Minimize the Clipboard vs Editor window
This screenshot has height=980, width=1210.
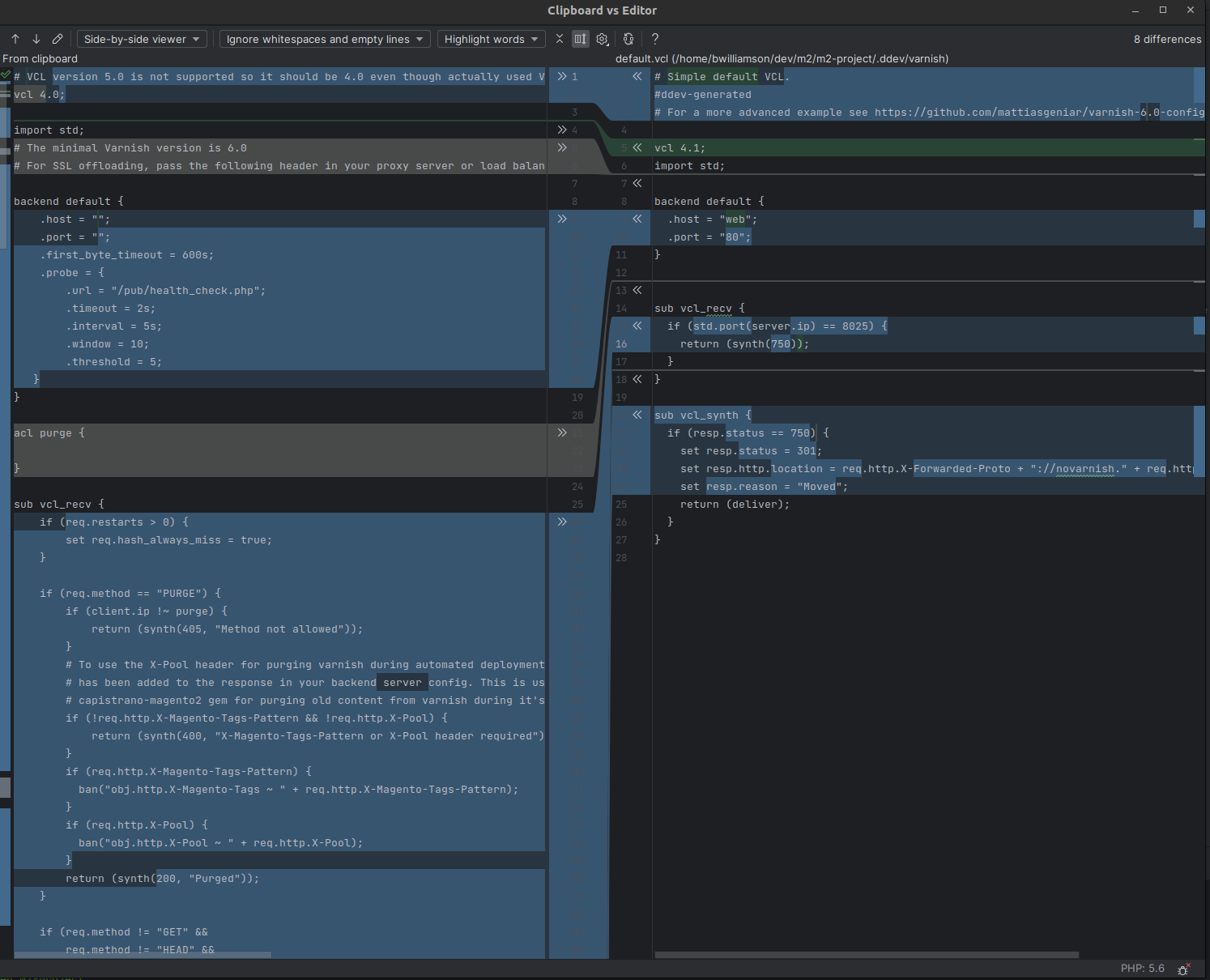[1135, 10]
